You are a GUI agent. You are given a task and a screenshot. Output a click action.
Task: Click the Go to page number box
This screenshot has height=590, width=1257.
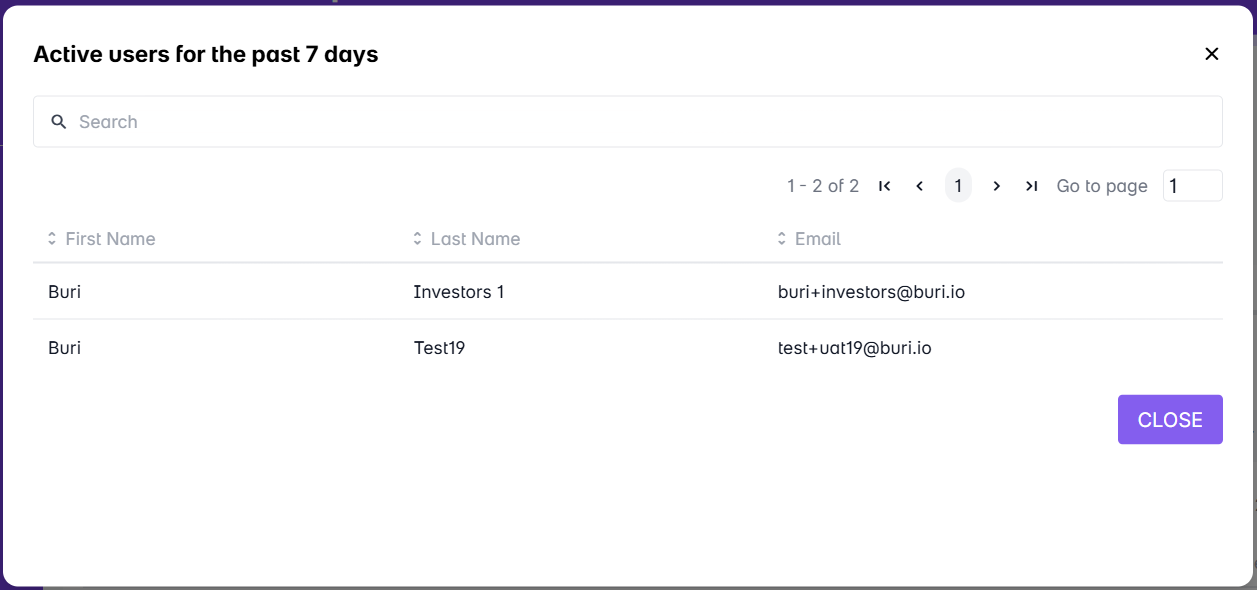tap(1192, 186)
